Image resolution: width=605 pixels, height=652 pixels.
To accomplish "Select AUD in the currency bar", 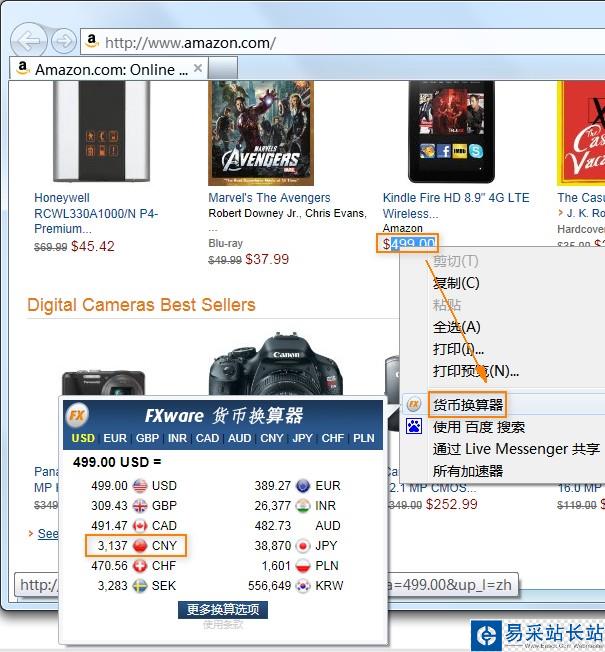I will (x=240, y=438).
